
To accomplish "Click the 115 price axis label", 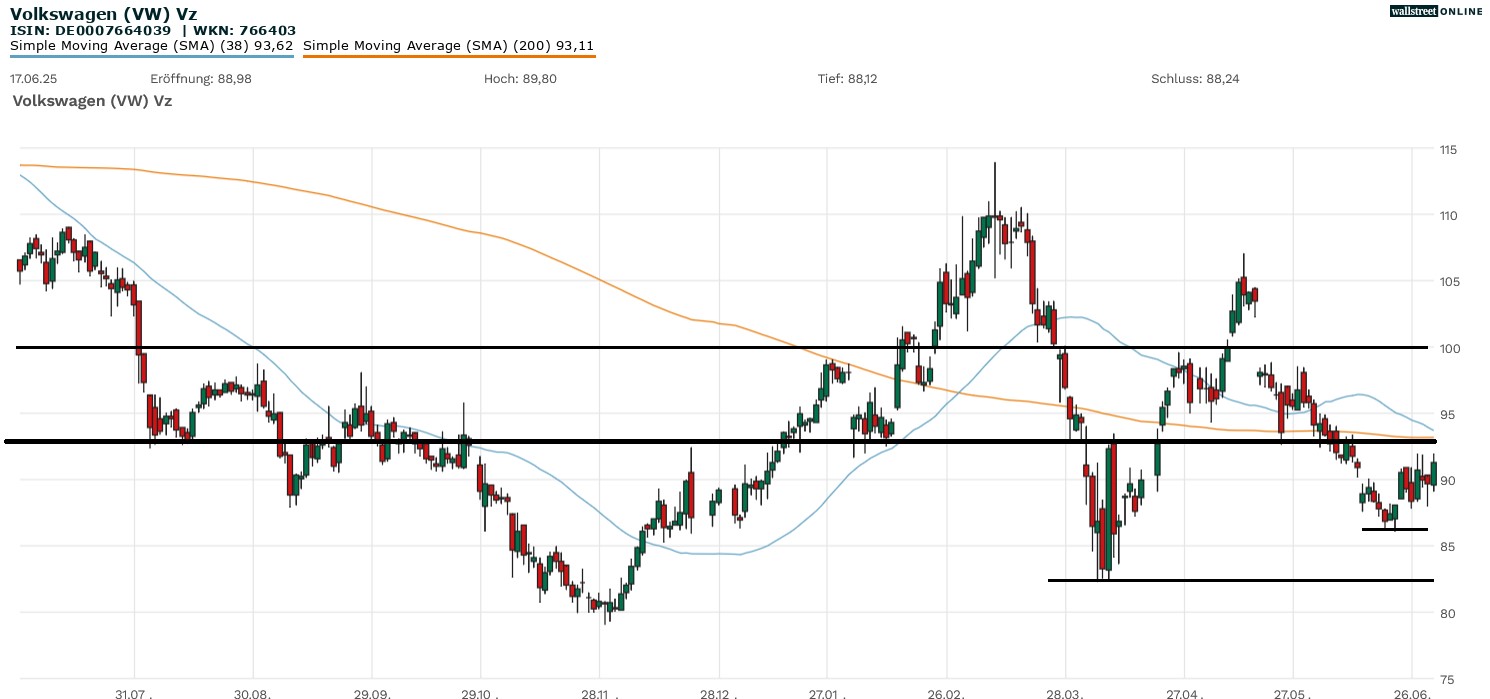I will click(x=1448, y=150).
